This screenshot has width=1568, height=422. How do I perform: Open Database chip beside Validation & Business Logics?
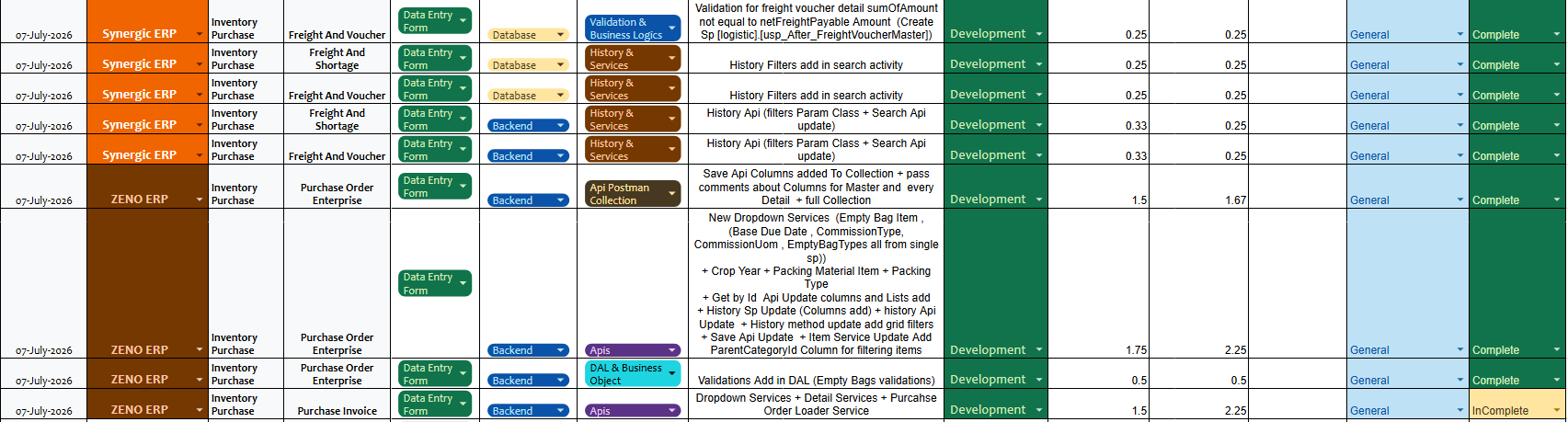pos(528,35)
